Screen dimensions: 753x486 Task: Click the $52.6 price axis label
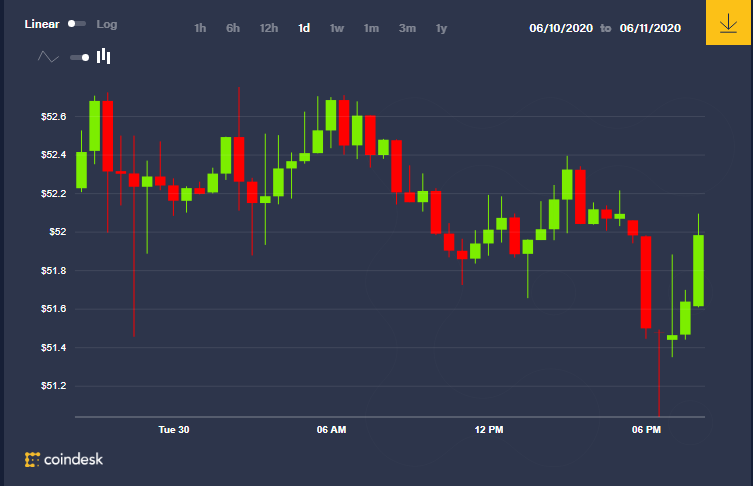(53, 117)
